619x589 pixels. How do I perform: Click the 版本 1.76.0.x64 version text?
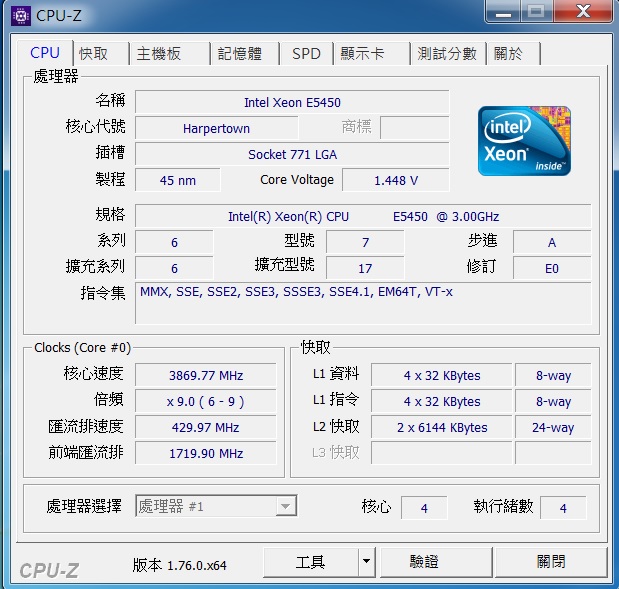[180, 565]
